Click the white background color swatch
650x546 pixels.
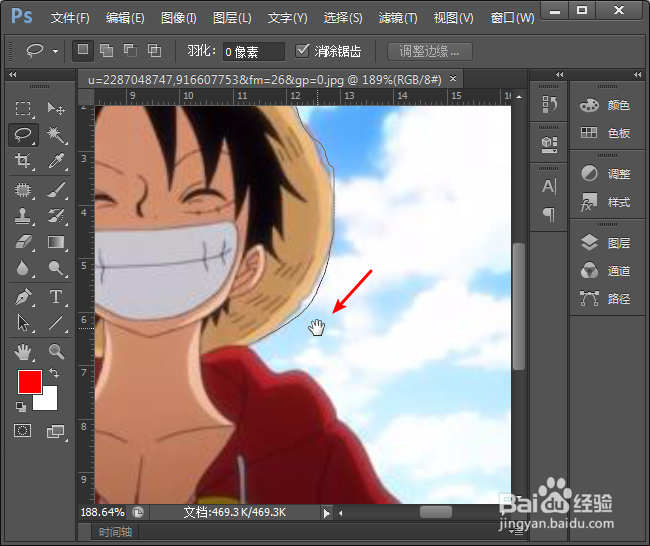tap(50, 401)
